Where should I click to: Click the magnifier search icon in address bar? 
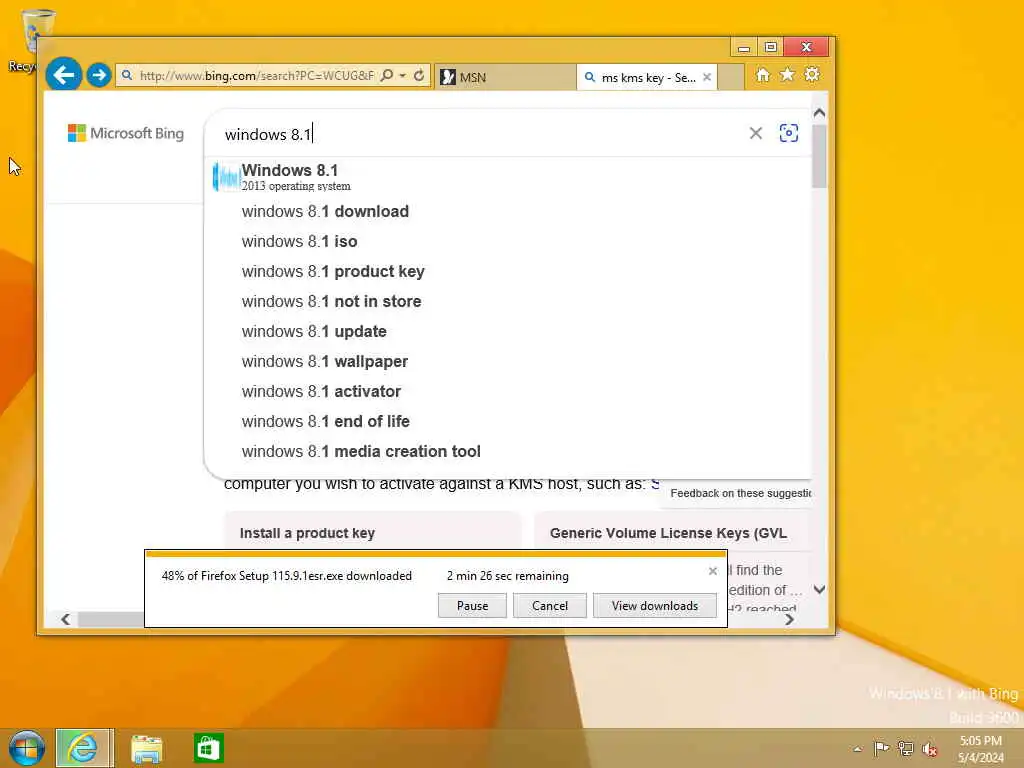387,75
